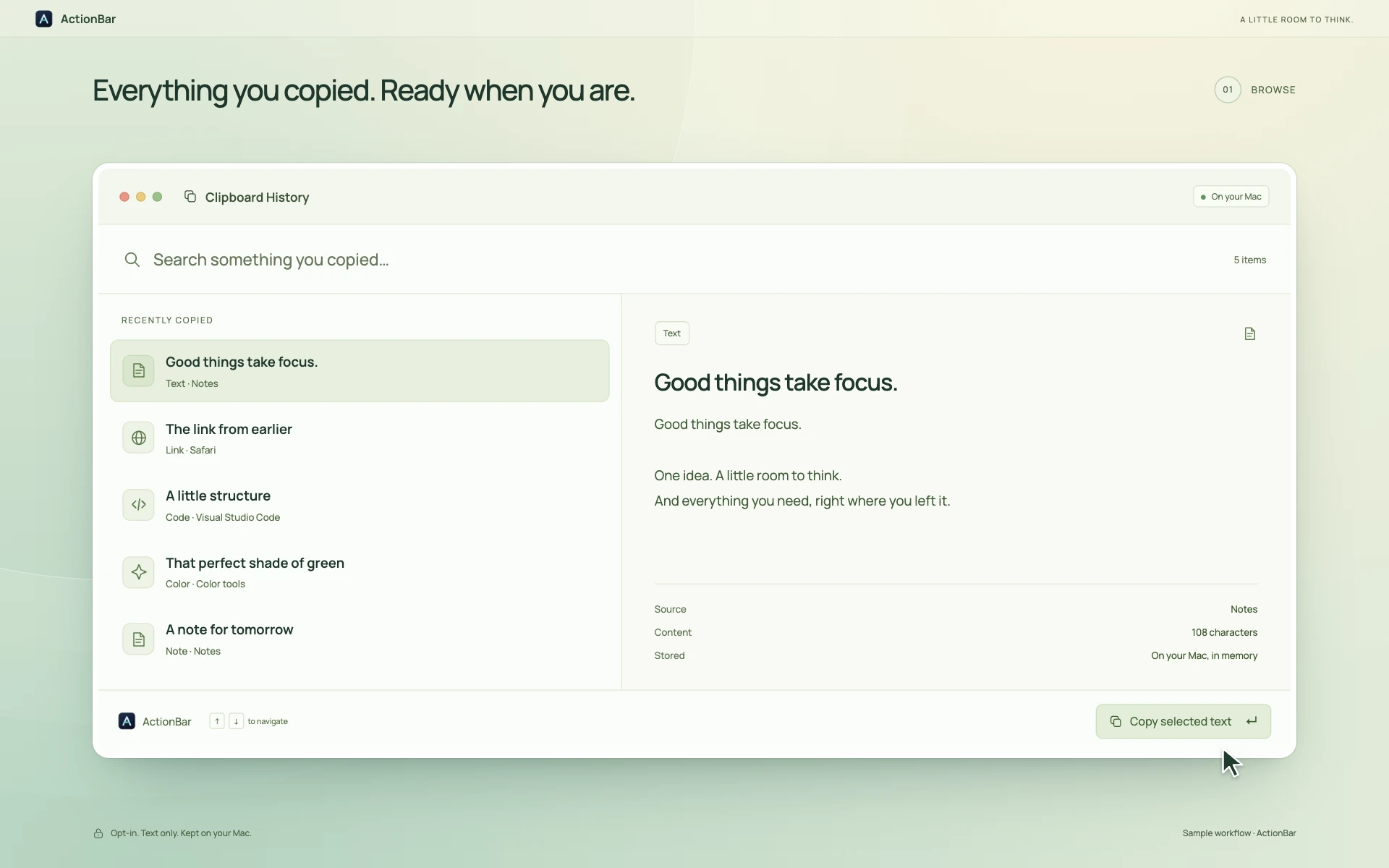The height and width of the screenshot is (868, 1389).
Task: Click the 01 step circle beside Browse
Action: point(1228,90)
